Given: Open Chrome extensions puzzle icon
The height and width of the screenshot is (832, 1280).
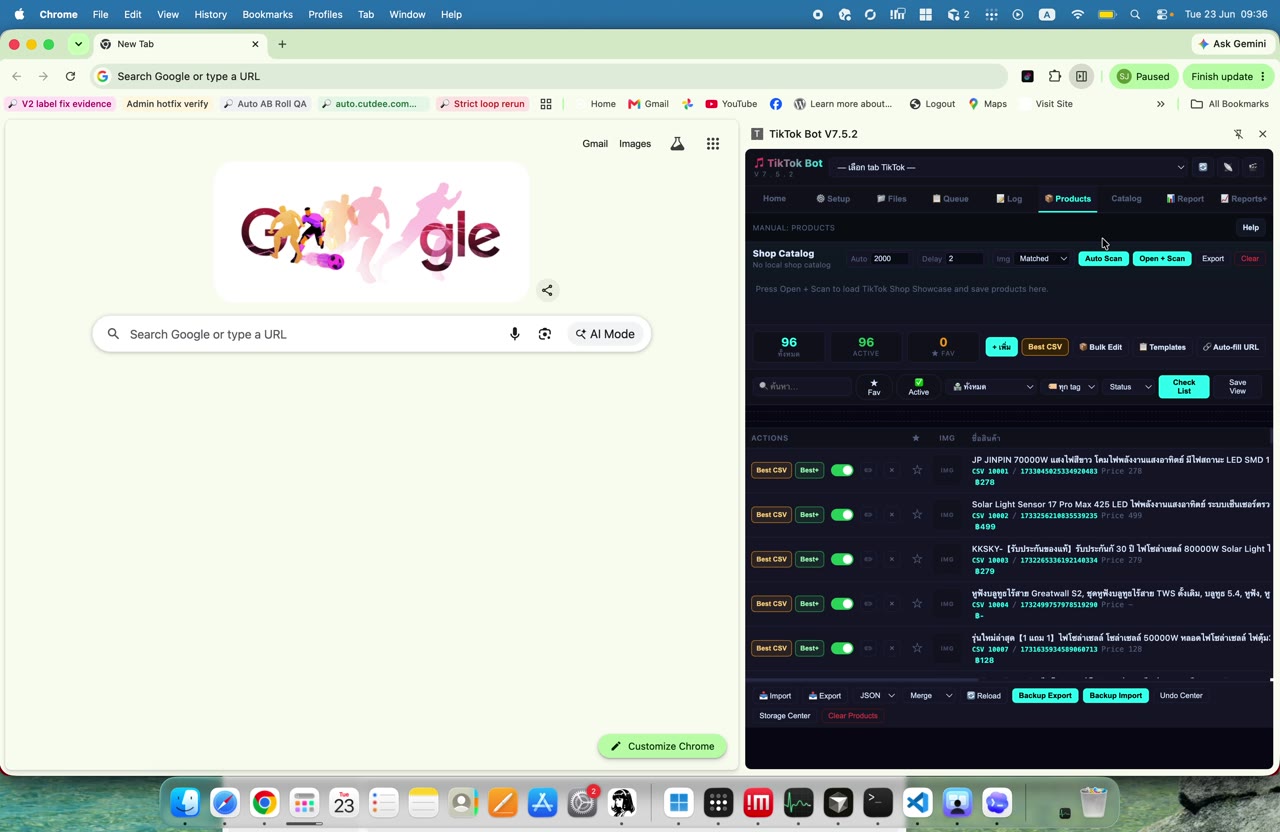Looking at the screenshot, I should pyautogui.click(x=1055, y=76).
